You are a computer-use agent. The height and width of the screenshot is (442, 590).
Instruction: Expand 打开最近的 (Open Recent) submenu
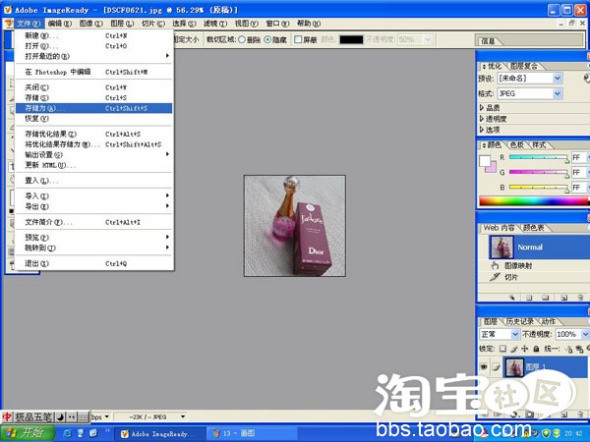click(94, 56)
